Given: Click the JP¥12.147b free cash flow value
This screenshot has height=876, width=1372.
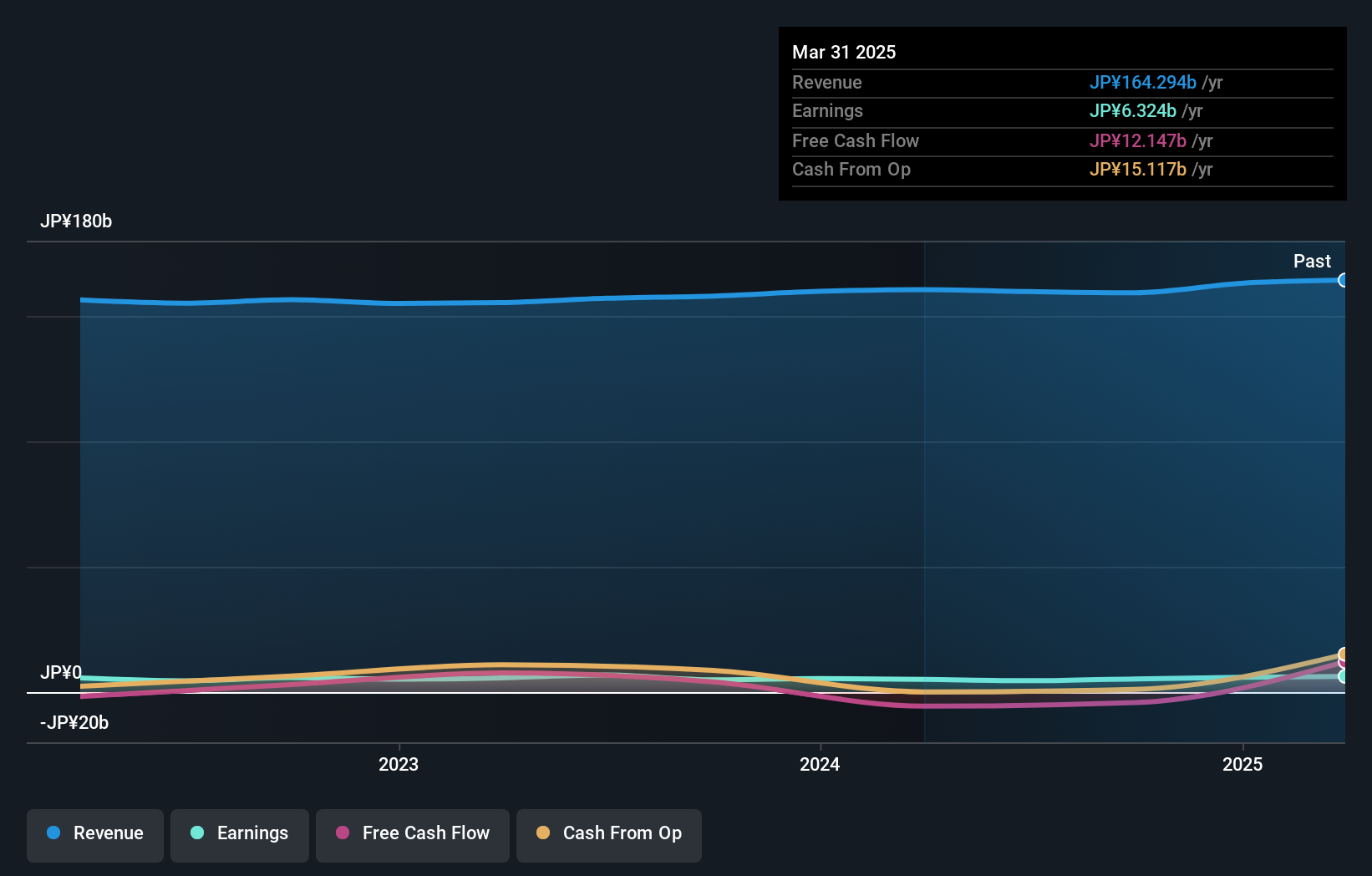Looking at the screenshot, I should (1137, 140).
